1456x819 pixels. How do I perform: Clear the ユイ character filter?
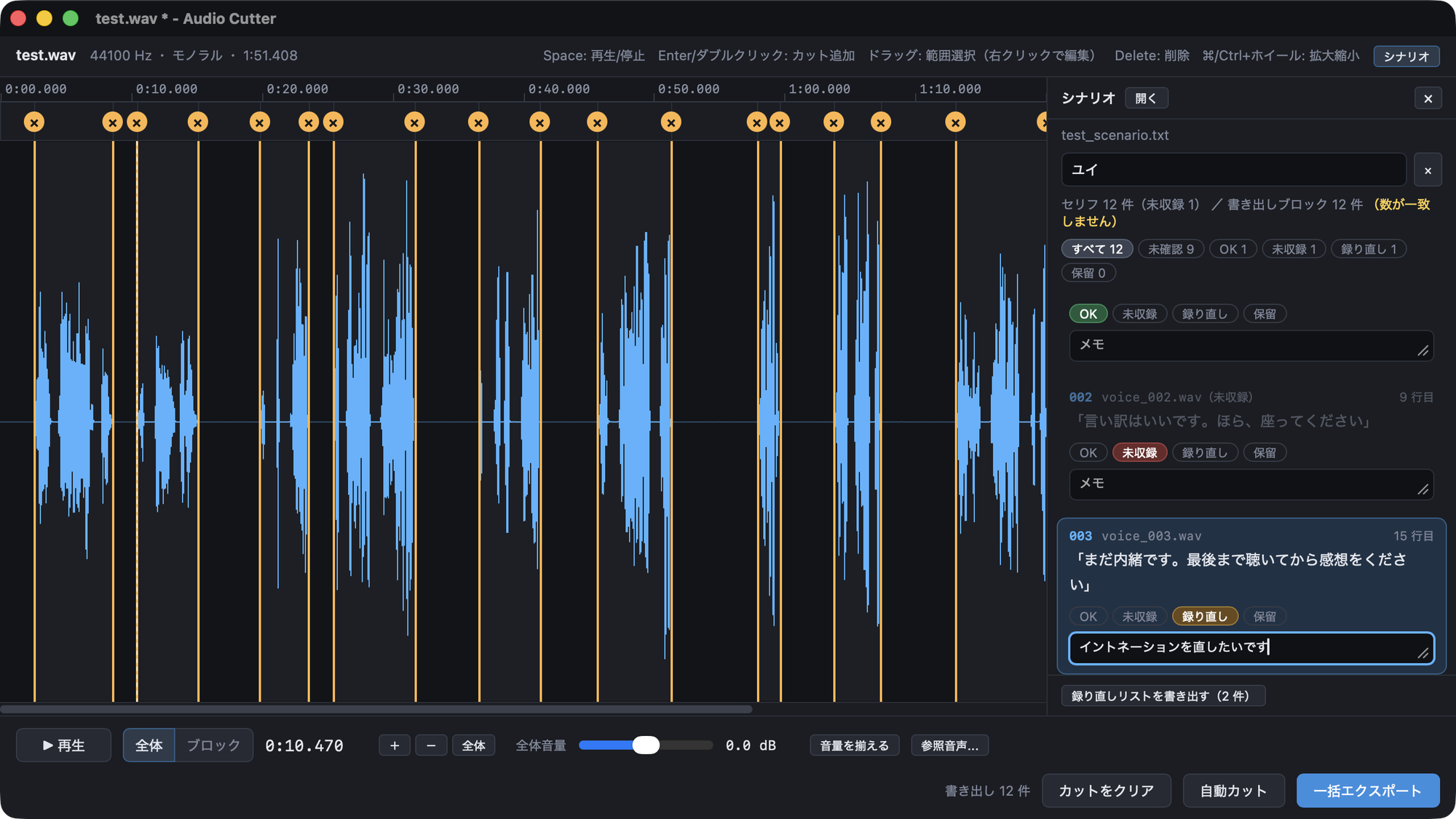[1428, 170]
